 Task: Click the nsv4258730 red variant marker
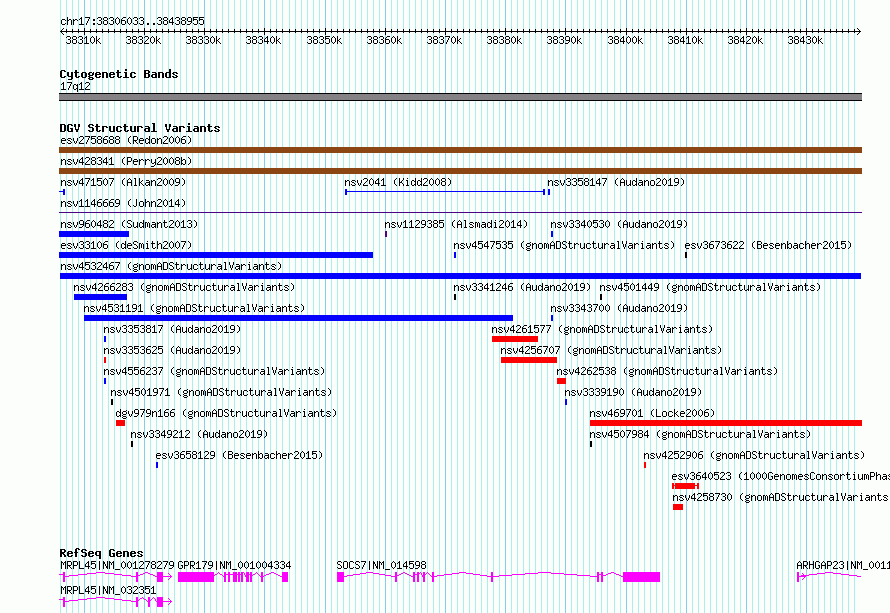coord(678,507)
